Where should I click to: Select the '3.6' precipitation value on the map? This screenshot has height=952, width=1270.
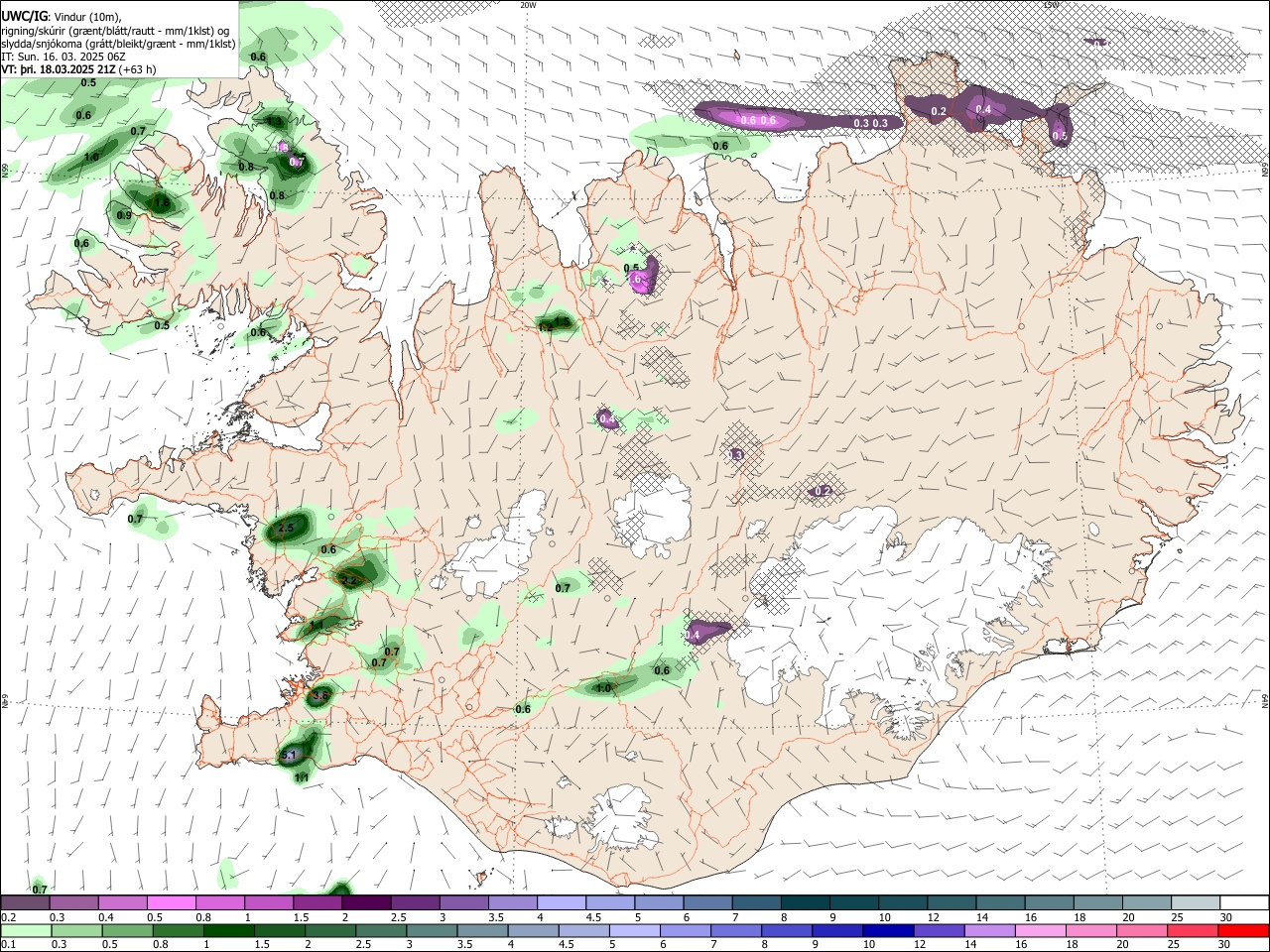pyautogui.click(x=319, y=696)
